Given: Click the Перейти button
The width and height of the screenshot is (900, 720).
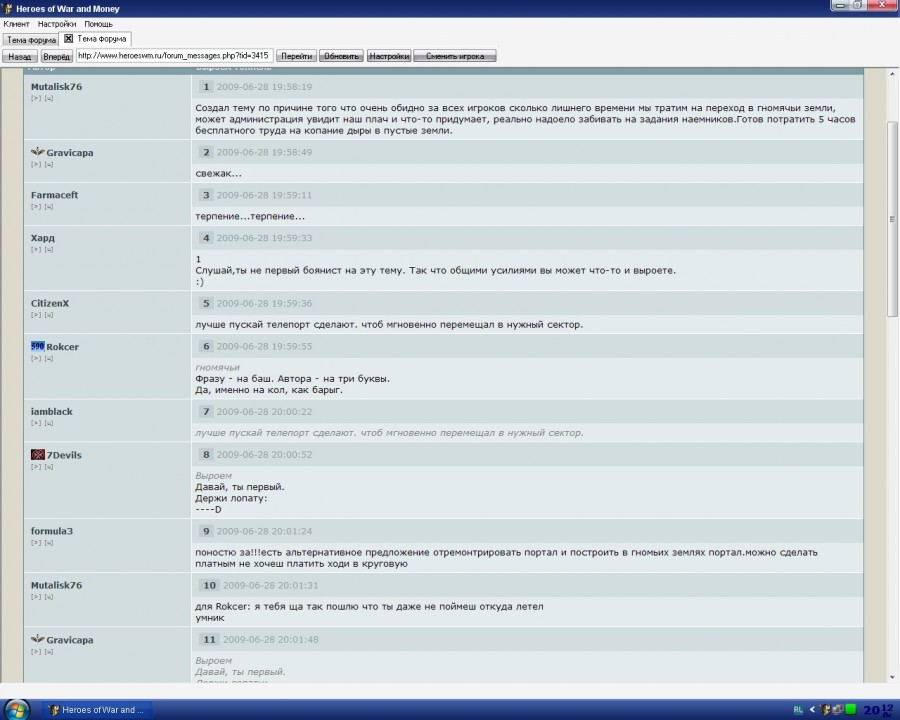Looking at the screenshot, I should [x=296, y=56].
